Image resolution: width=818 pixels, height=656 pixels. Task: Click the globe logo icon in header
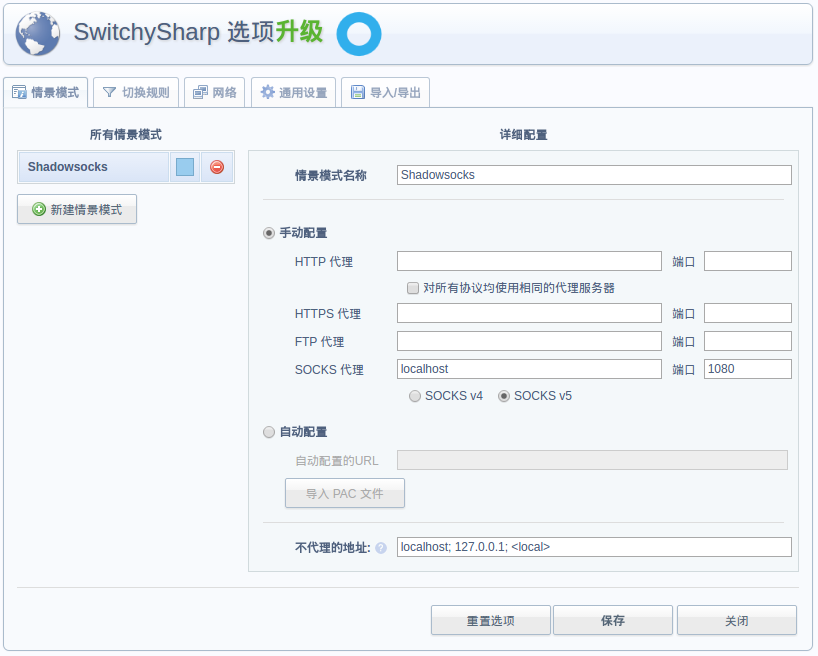(x=38, y=33)
